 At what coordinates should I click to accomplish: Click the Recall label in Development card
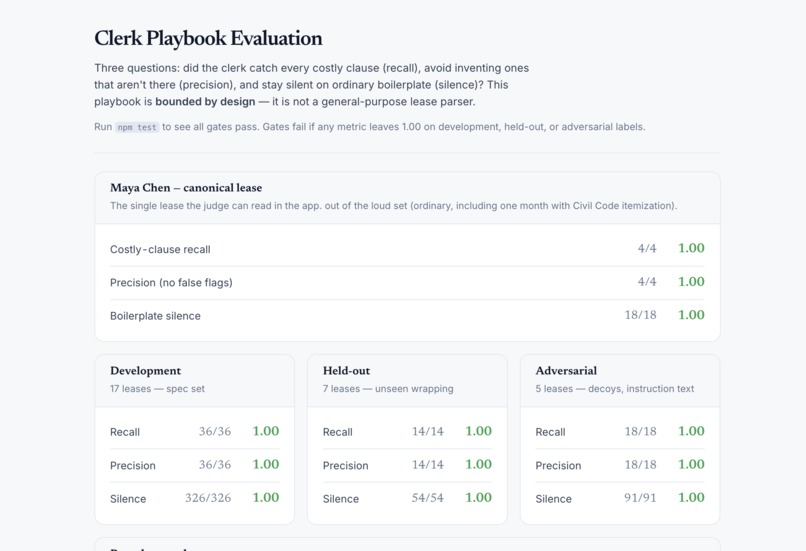point(125,432)
